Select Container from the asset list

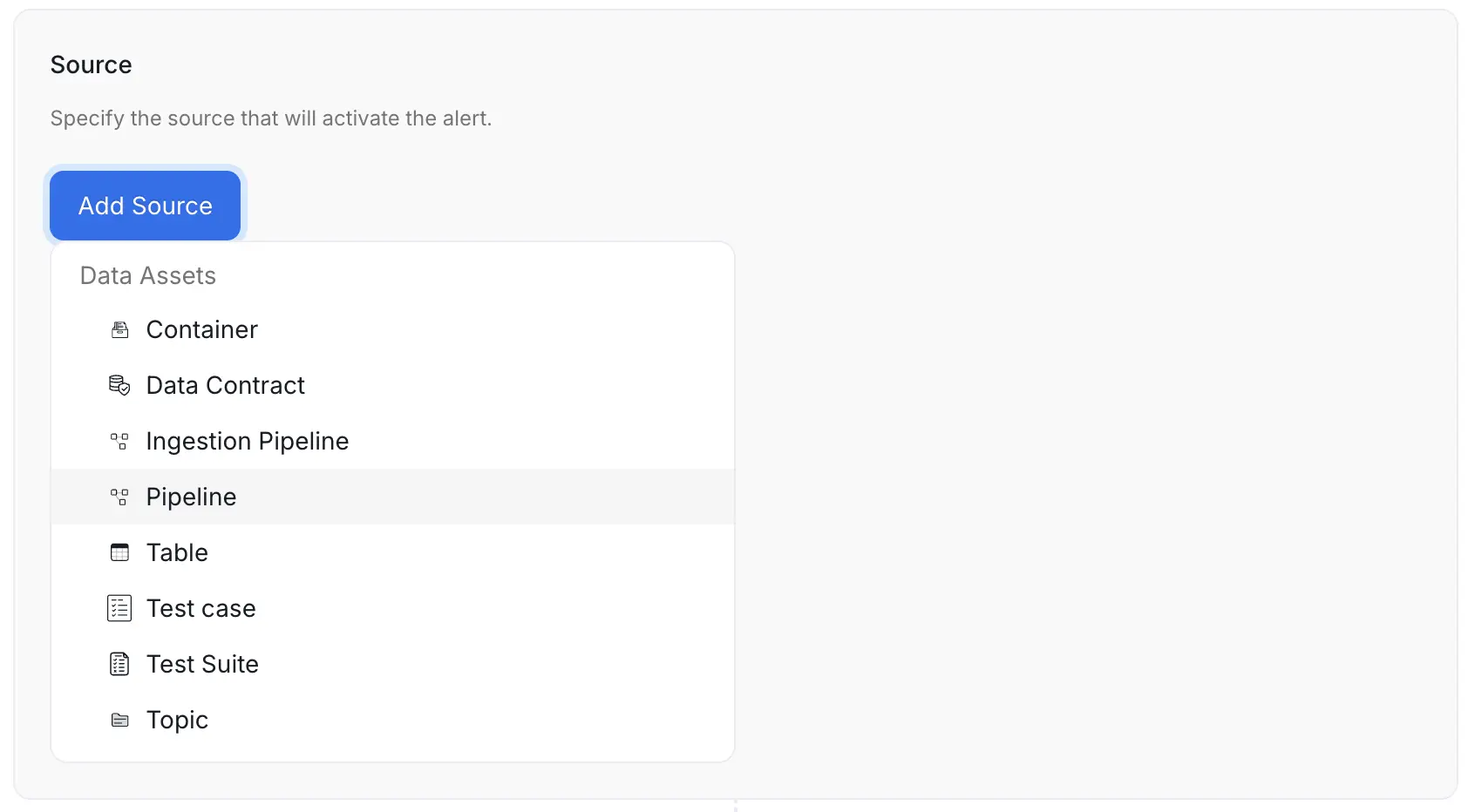[x=201, y=329]
